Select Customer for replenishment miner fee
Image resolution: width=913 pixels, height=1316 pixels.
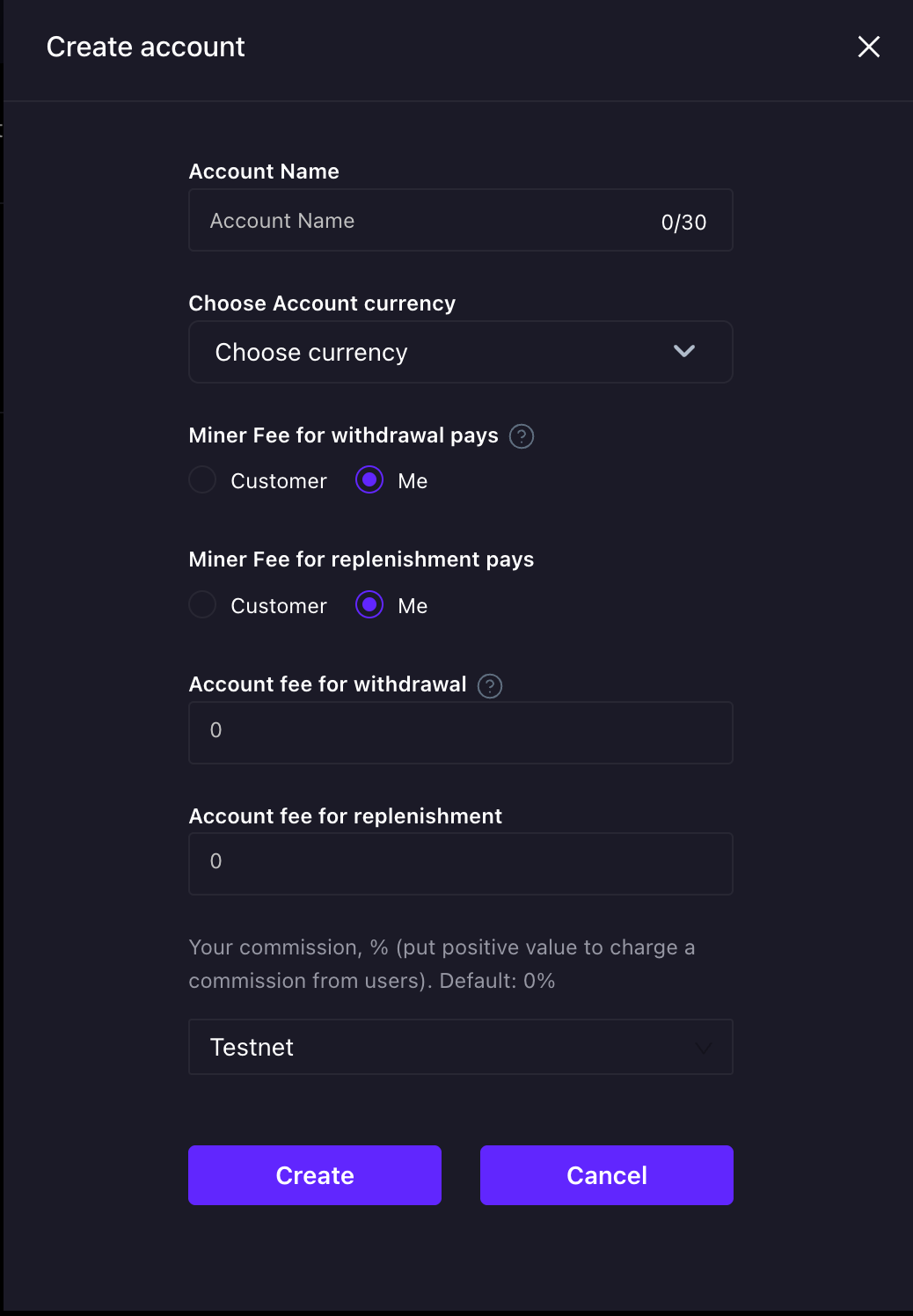pos(203,605)
